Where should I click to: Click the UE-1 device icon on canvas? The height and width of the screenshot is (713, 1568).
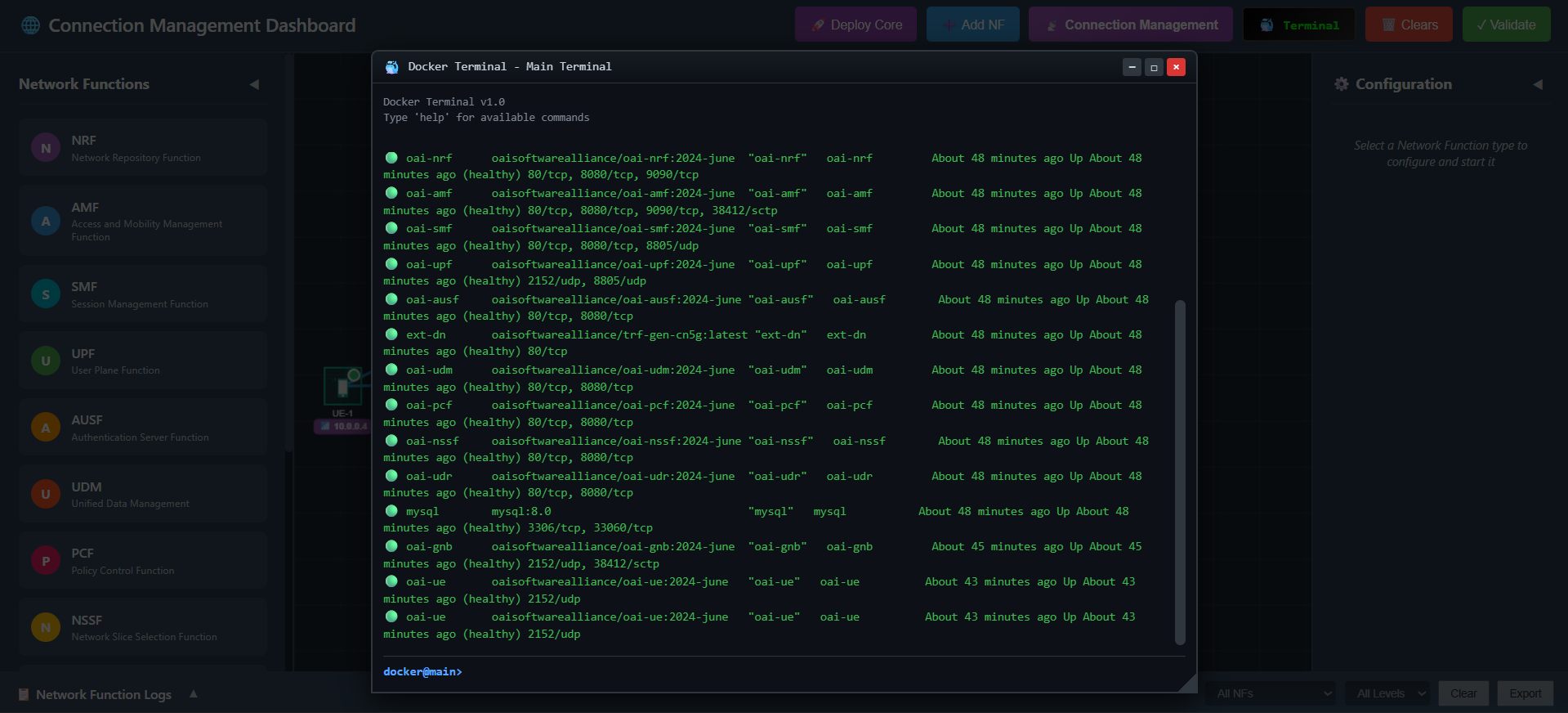(x=342, y=387)
